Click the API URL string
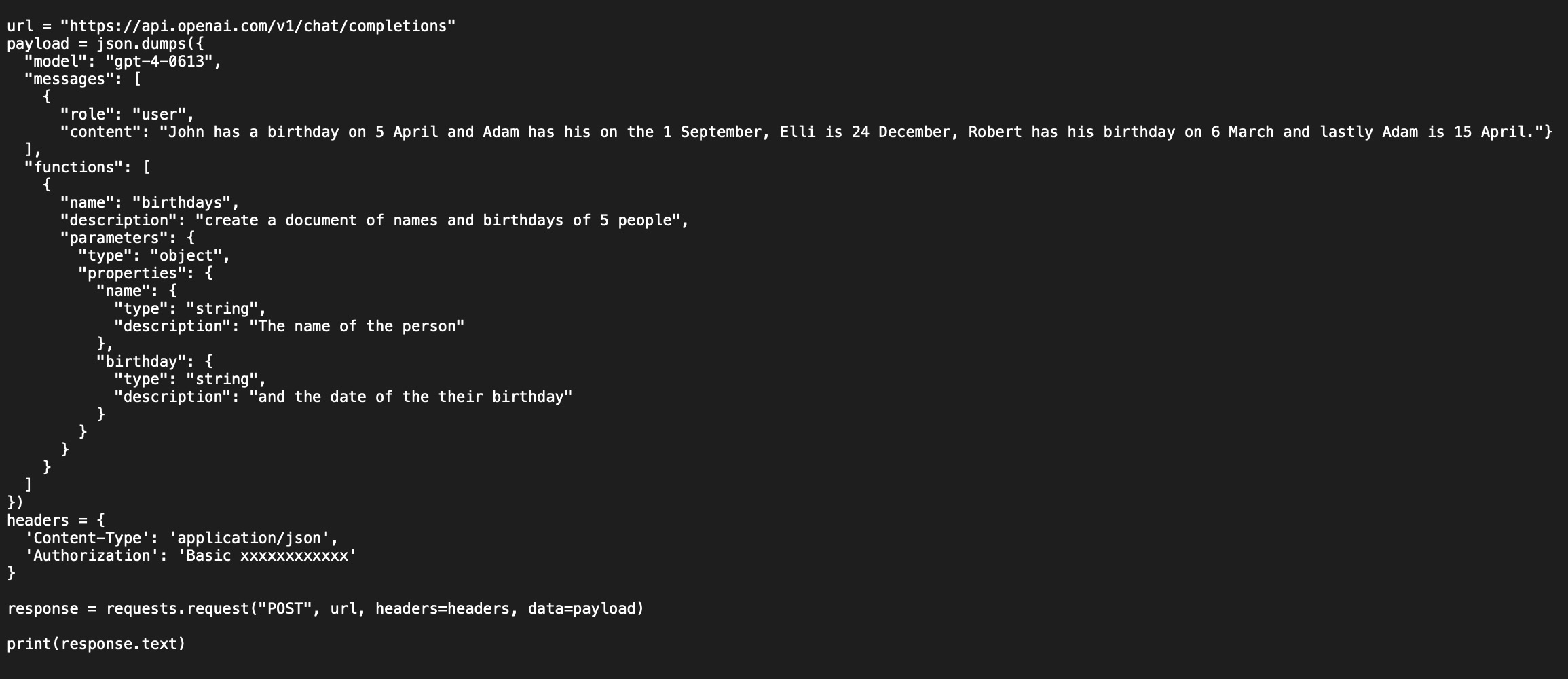This screenshot has width=1568, height=679. (258, 26)
